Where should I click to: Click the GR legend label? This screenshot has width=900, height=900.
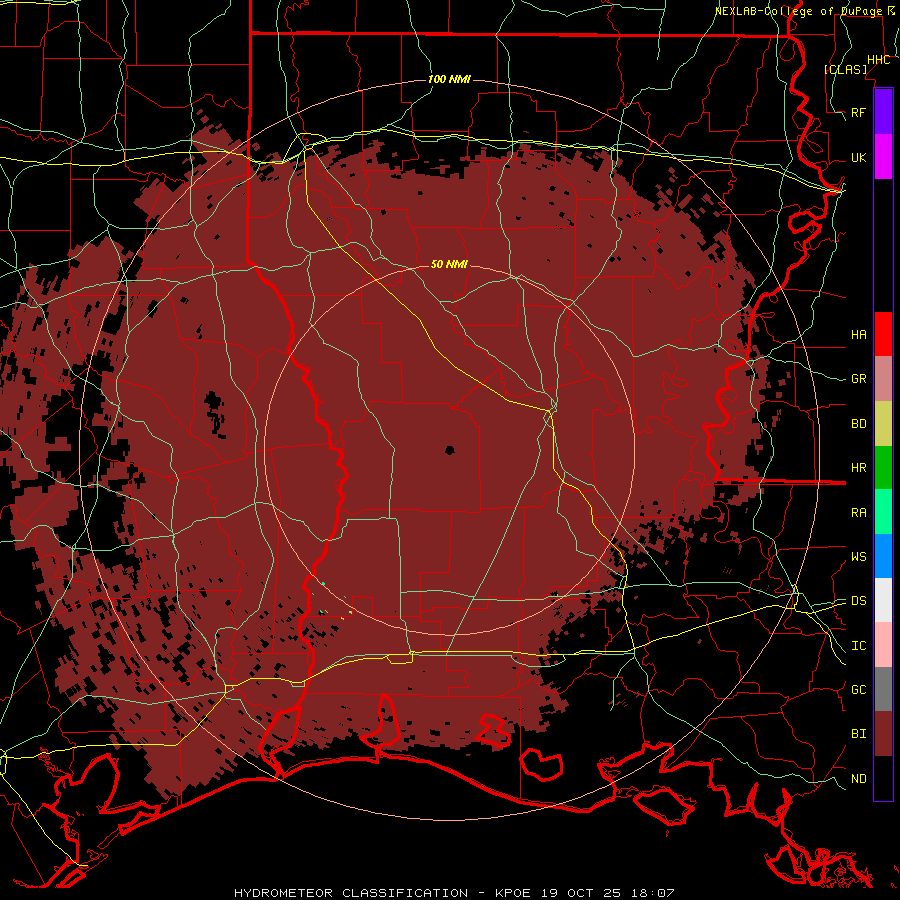click(x=858, y=379)
